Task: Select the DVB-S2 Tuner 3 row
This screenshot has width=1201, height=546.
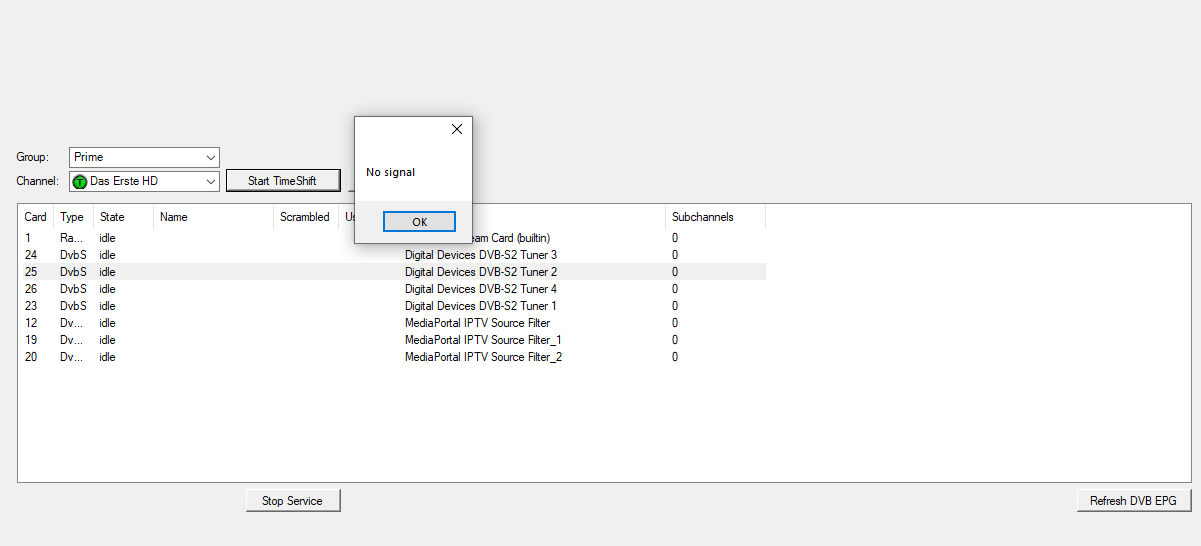Action: coord(481,255)
